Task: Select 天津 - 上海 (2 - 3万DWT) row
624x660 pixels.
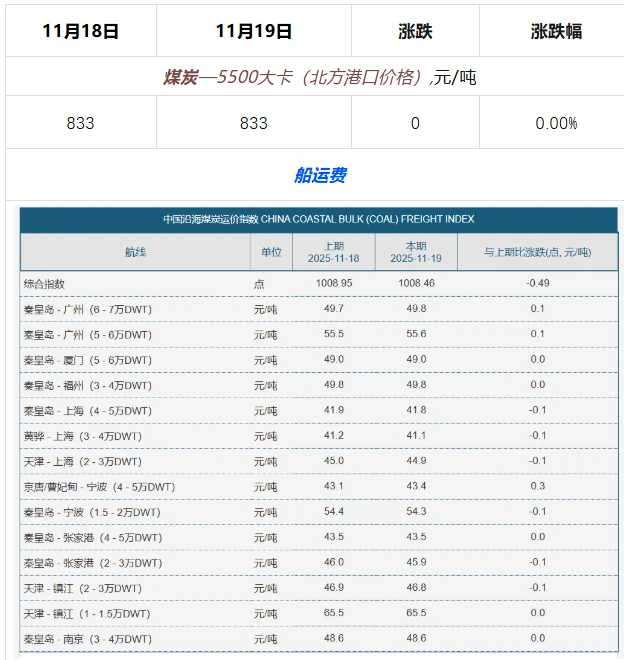Action: 319,461
